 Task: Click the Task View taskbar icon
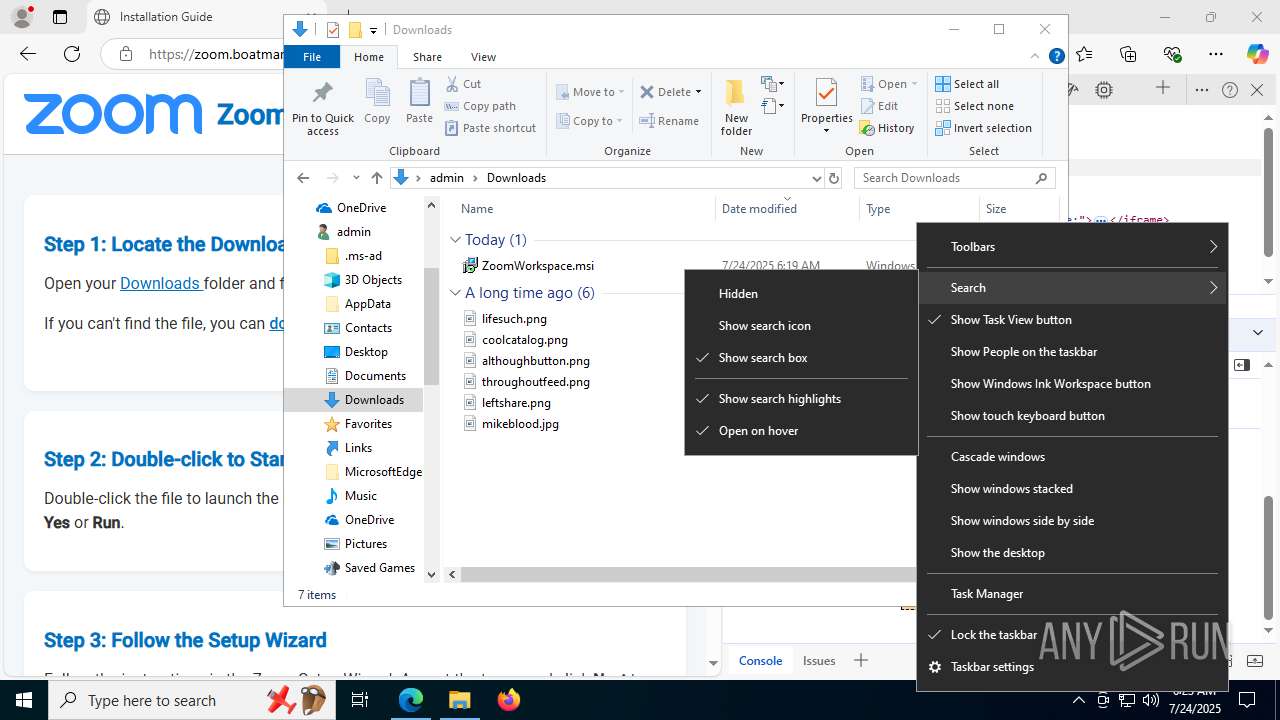[x=360, y=701]
